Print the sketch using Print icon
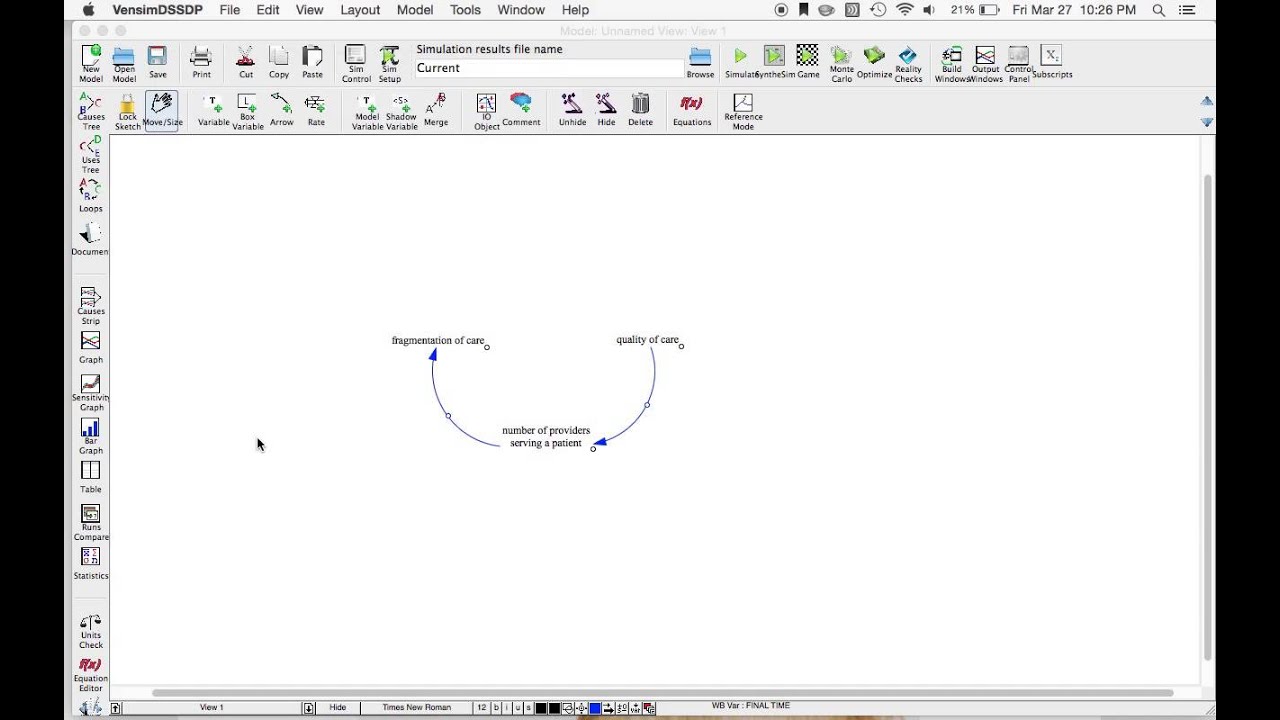Screen dimensions: 1280x720 [201, 62]
